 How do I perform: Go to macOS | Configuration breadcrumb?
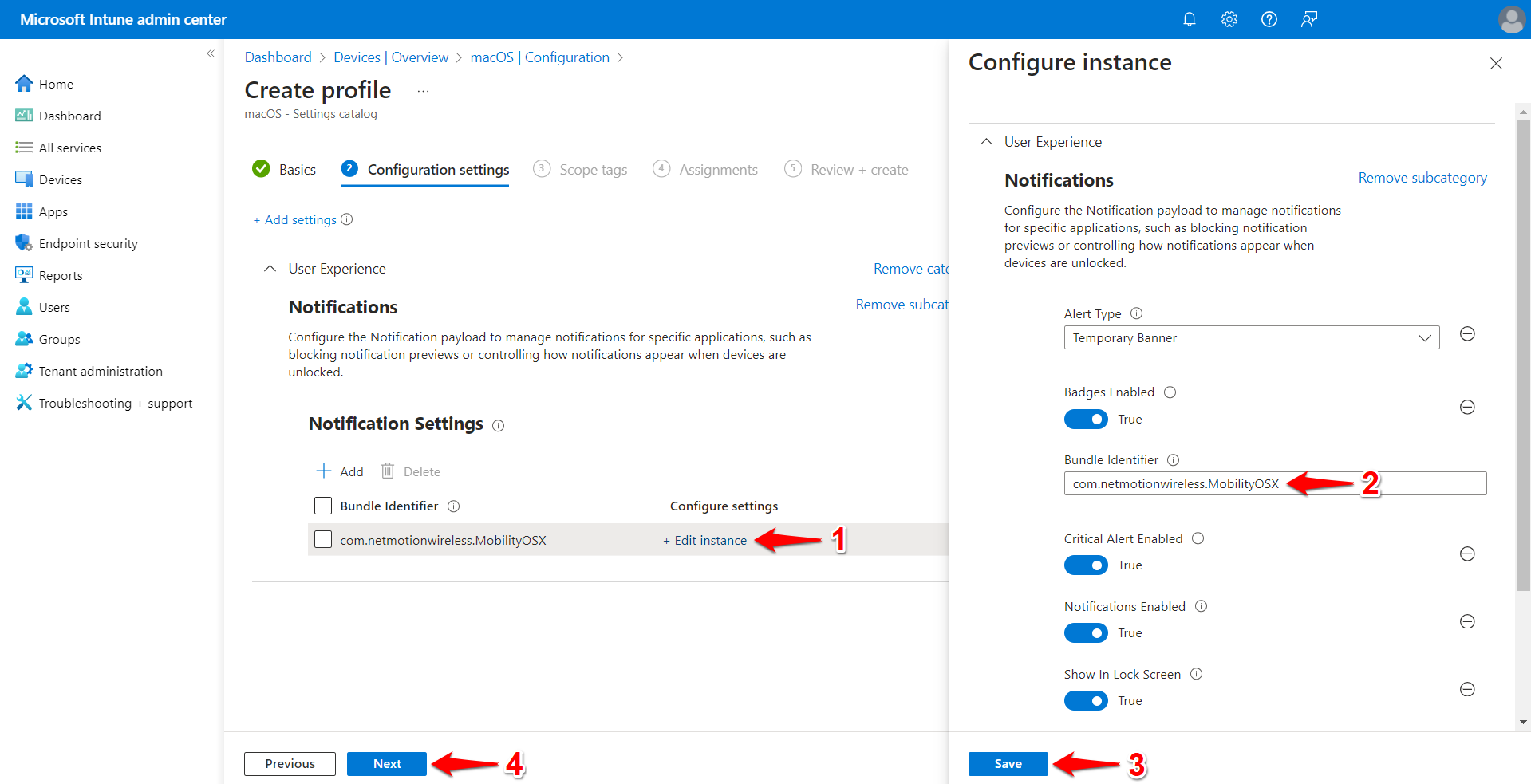click(x=539, y=57)
